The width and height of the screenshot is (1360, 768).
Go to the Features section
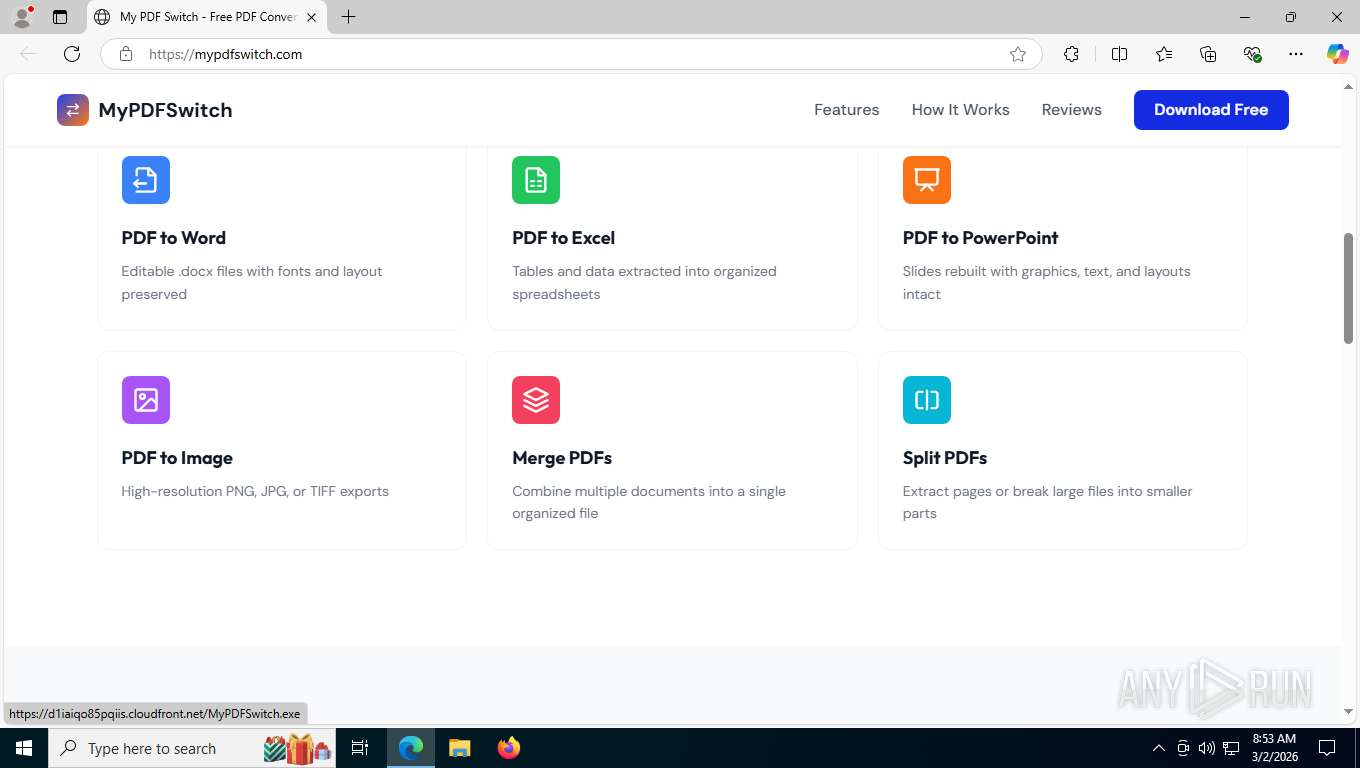coord(847,110)
